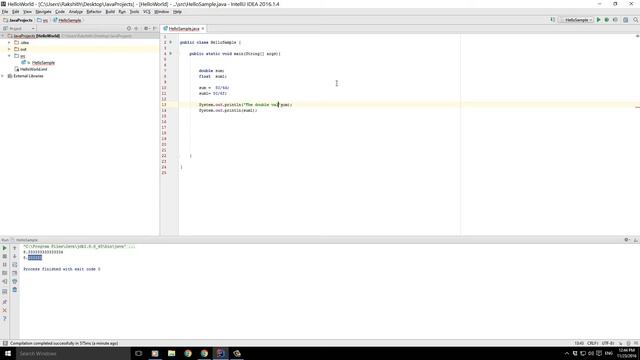Open Run panel settings gear
Viewport: 640px width, 360px height.
click(x=627, y=240)
